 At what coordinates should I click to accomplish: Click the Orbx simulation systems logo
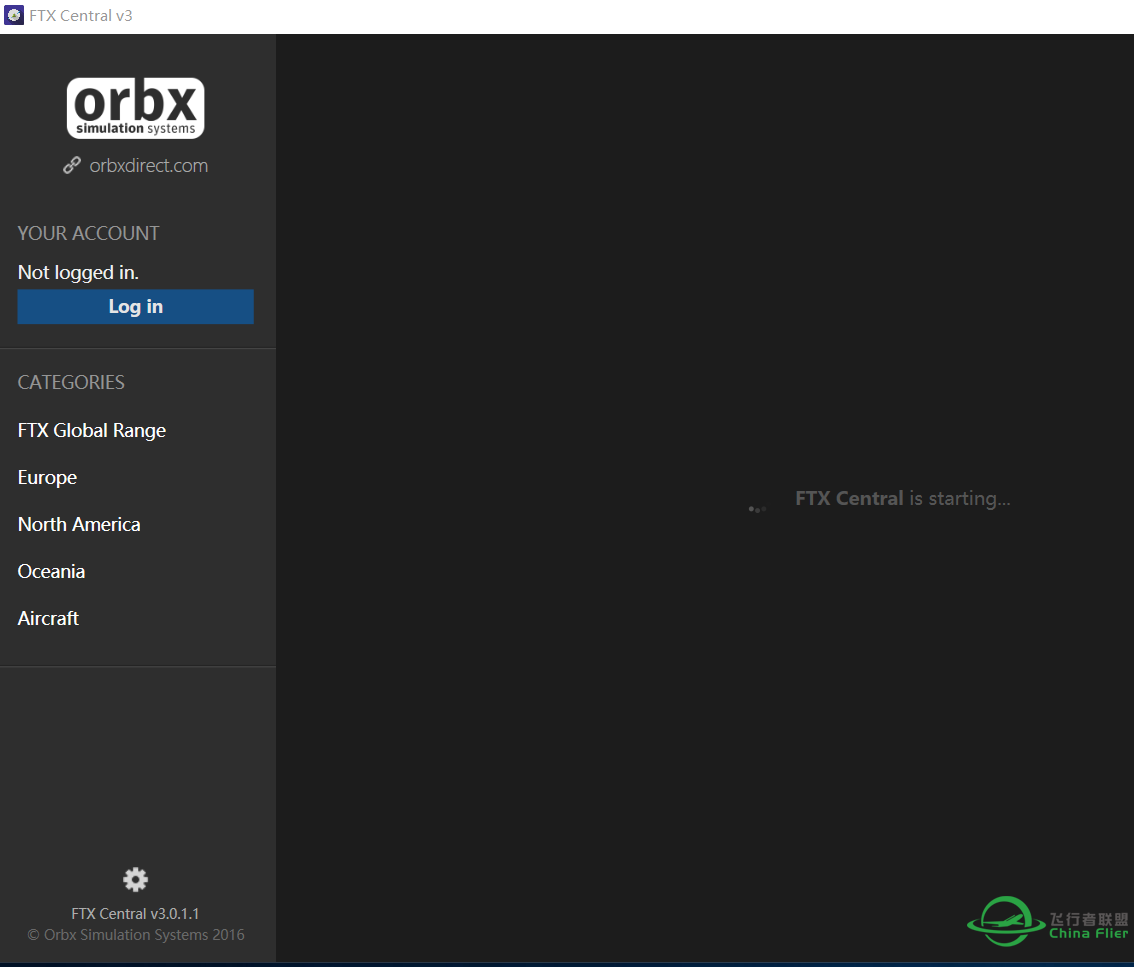(x=135, y=107)
